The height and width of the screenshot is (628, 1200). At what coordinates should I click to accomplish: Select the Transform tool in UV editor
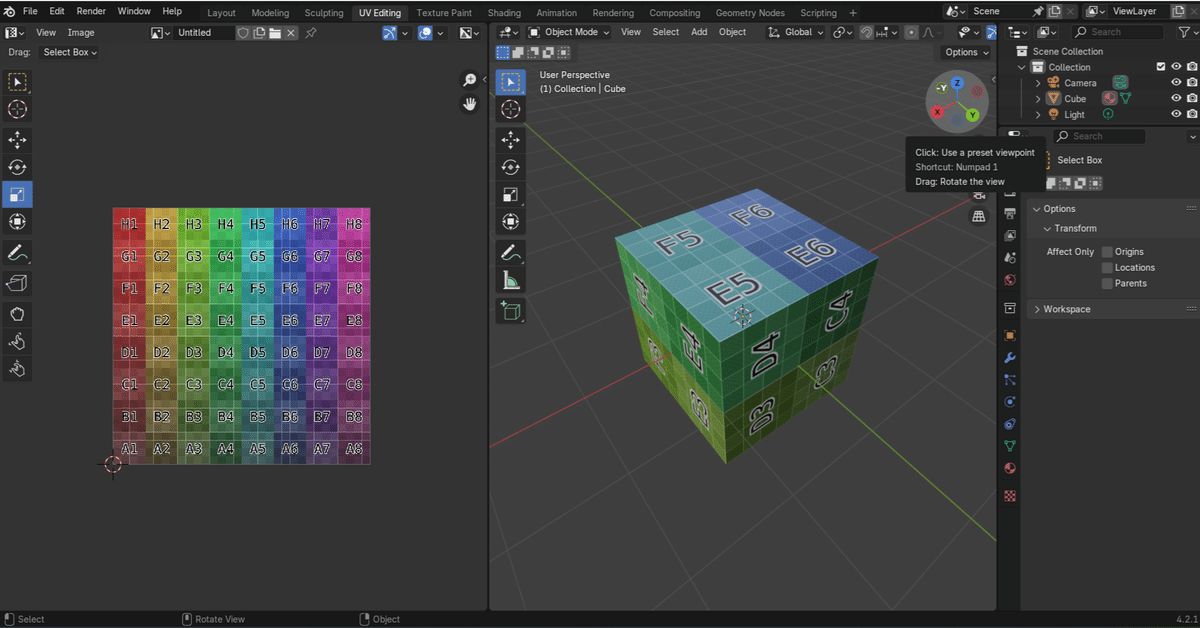click(x=18, y=221)
